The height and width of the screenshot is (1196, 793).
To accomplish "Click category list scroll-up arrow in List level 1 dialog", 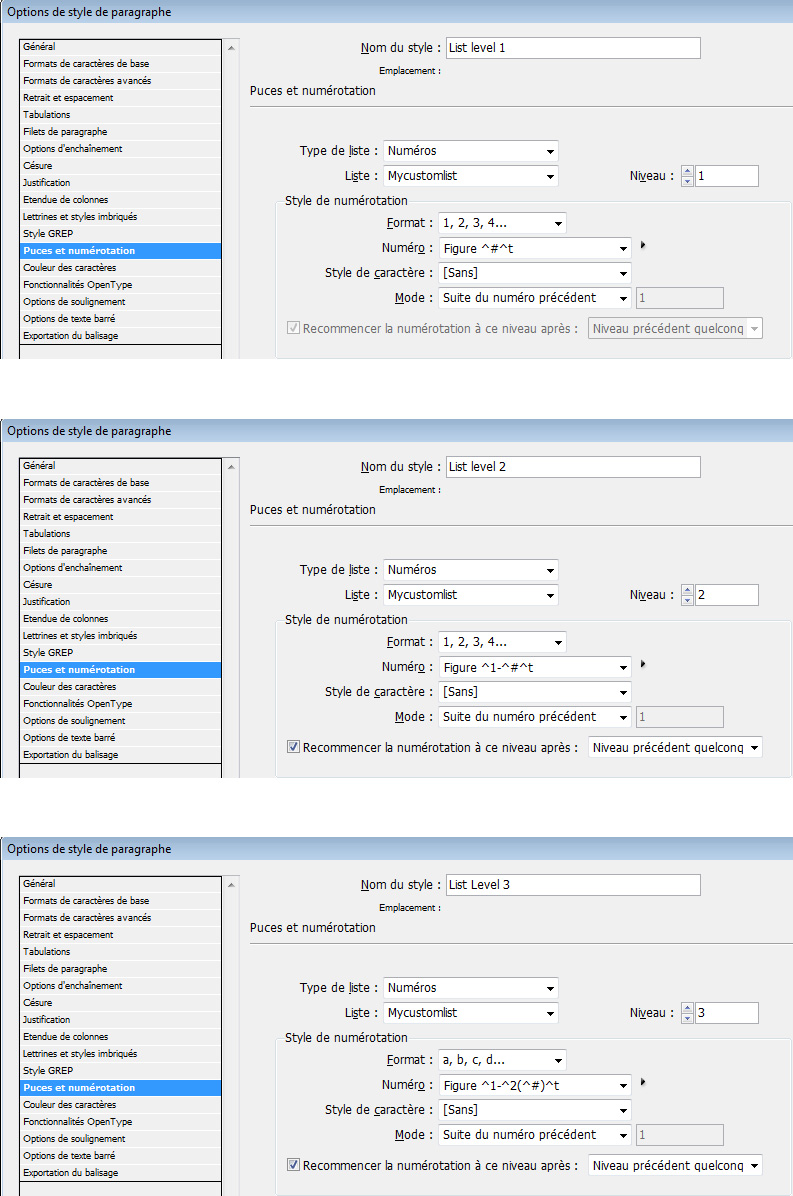I will point(231,47).
